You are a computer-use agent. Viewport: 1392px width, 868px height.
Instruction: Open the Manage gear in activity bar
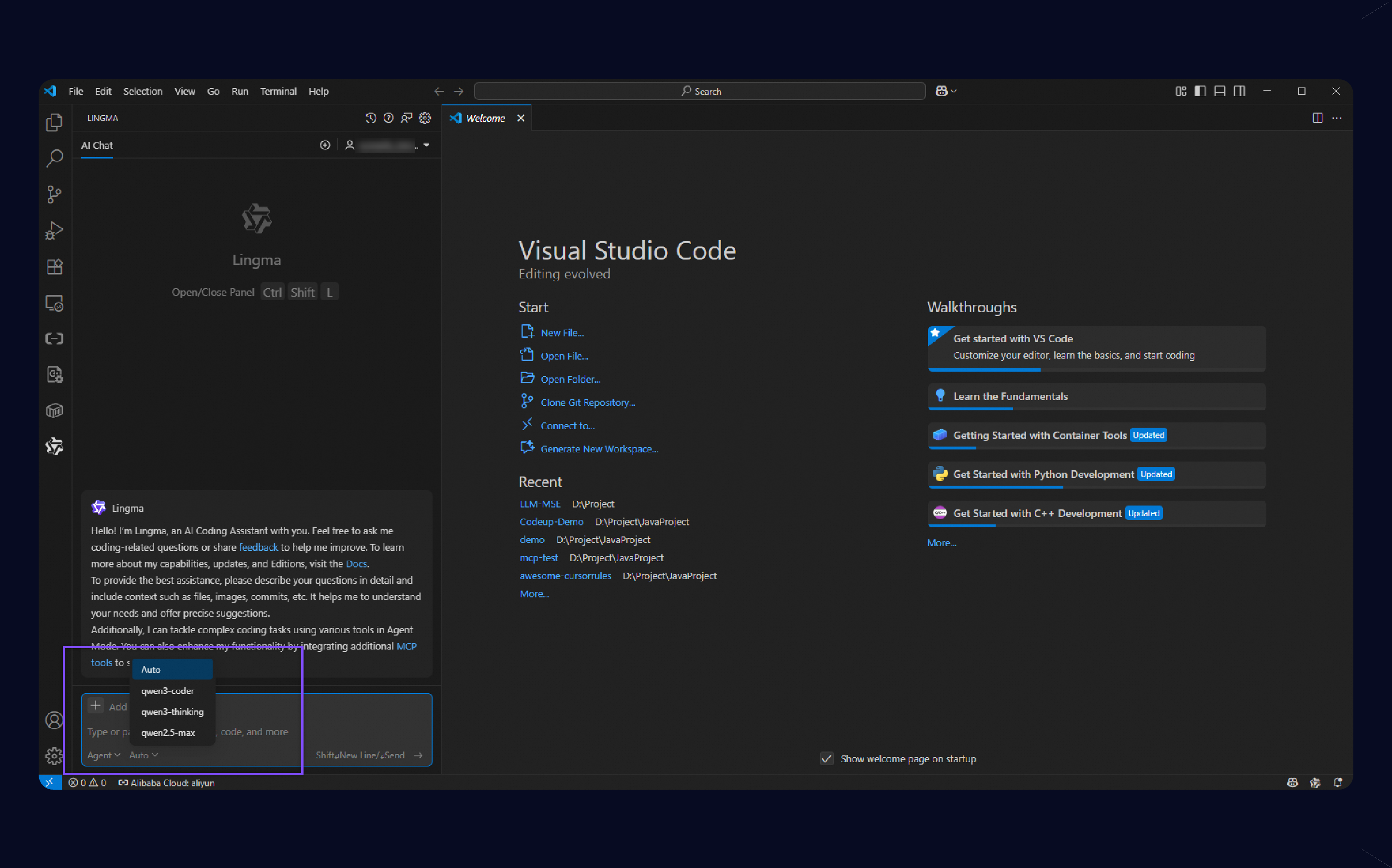click(54, 755)
